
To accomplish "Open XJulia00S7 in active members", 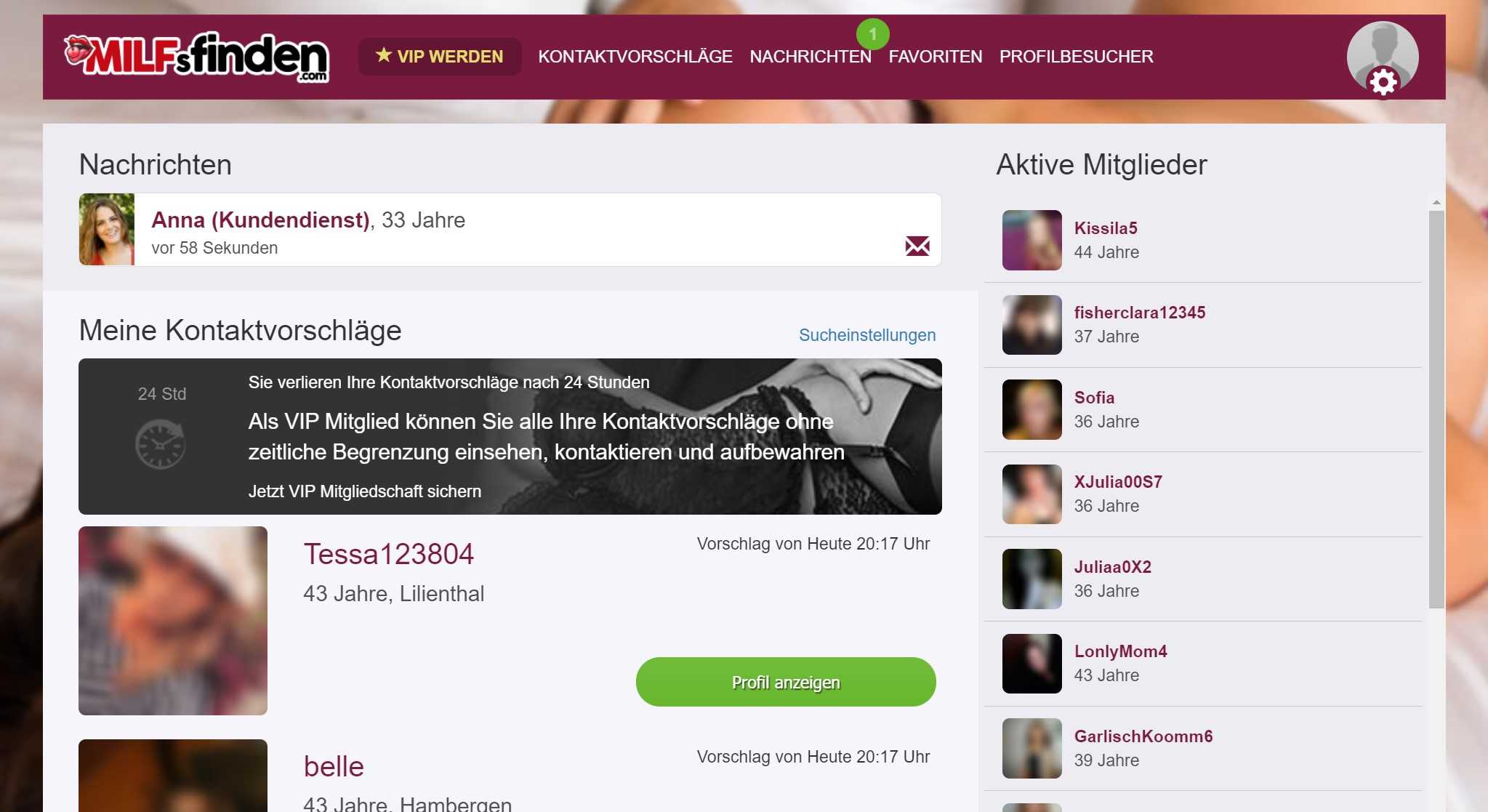I will pyautogui.click(x=1118, y=482).
